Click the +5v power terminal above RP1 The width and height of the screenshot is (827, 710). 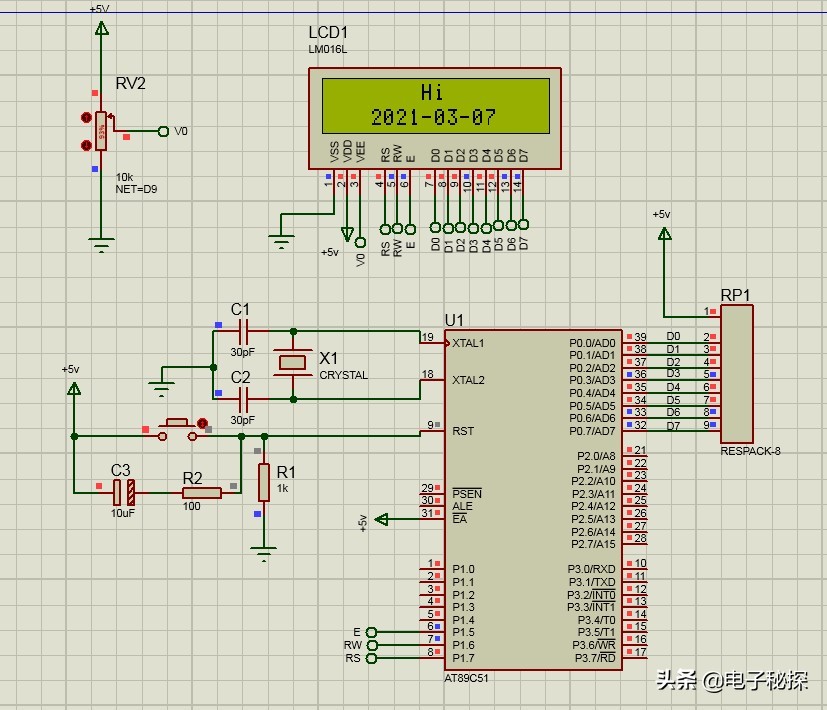[665, 234]
